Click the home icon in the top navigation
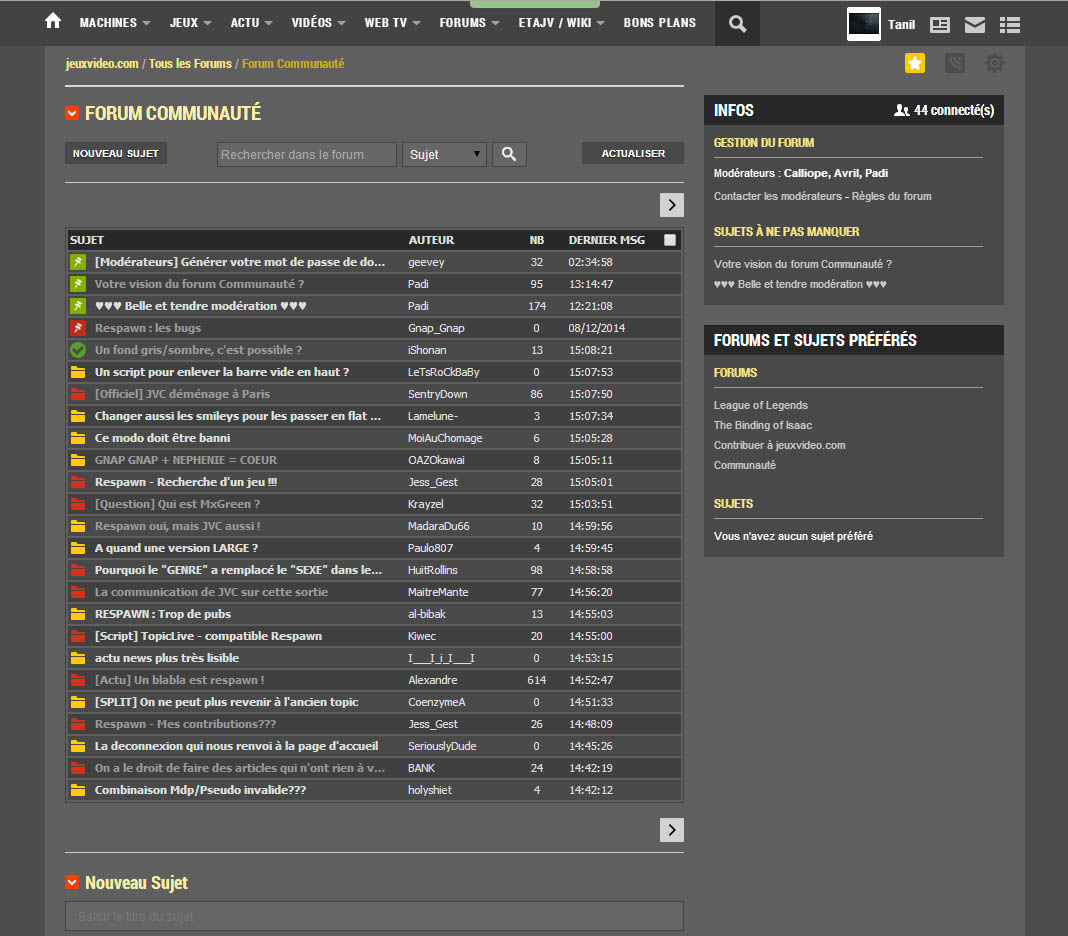The width and height of the screenshot is (1068, 936). click(x=53, y=22)
